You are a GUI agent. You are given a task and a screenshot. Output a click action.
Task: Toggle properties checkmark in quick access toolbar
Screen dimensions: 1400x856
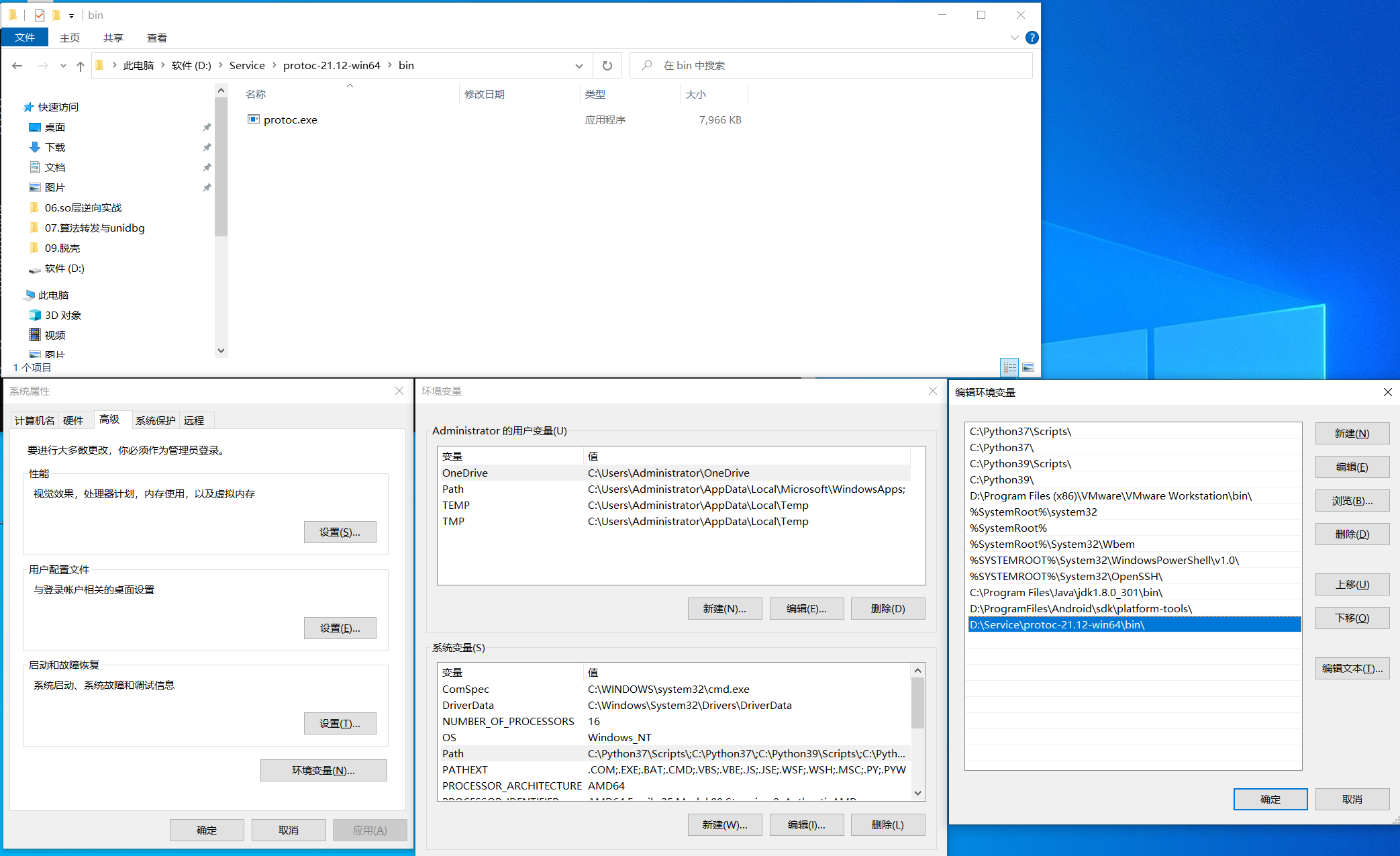coord(40,15)
